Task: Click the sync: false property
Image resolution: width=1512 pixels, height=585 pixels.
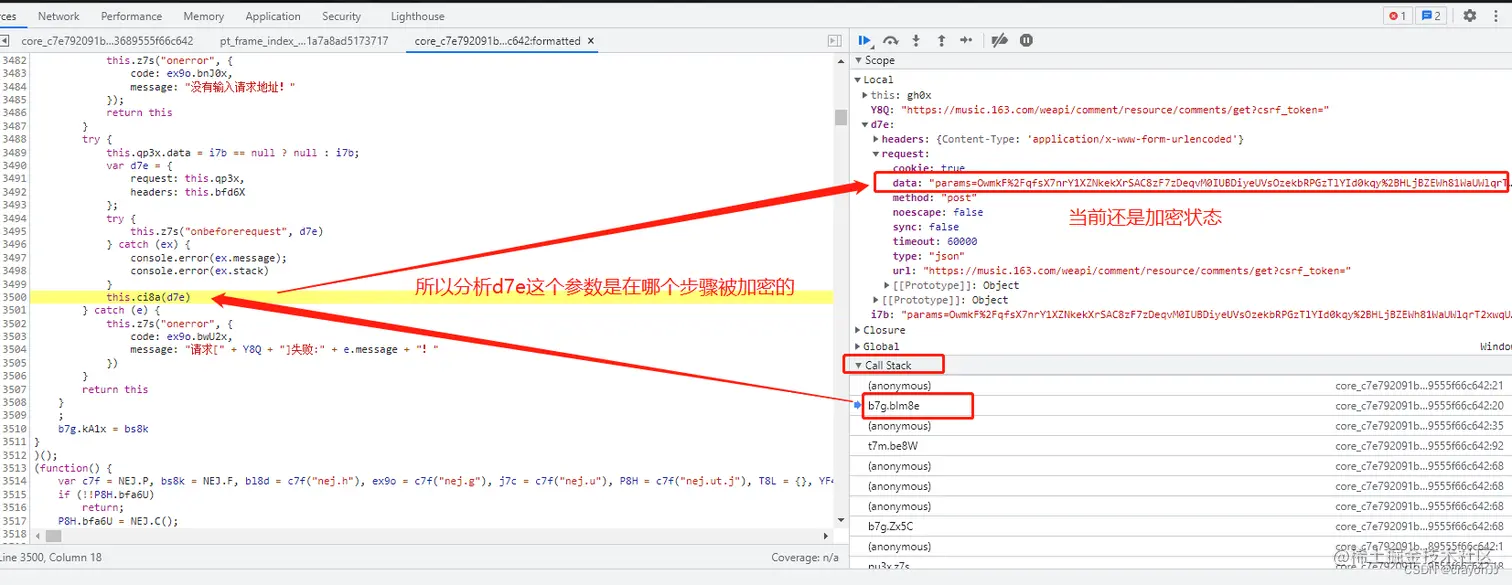Action: tap(924, 227)
